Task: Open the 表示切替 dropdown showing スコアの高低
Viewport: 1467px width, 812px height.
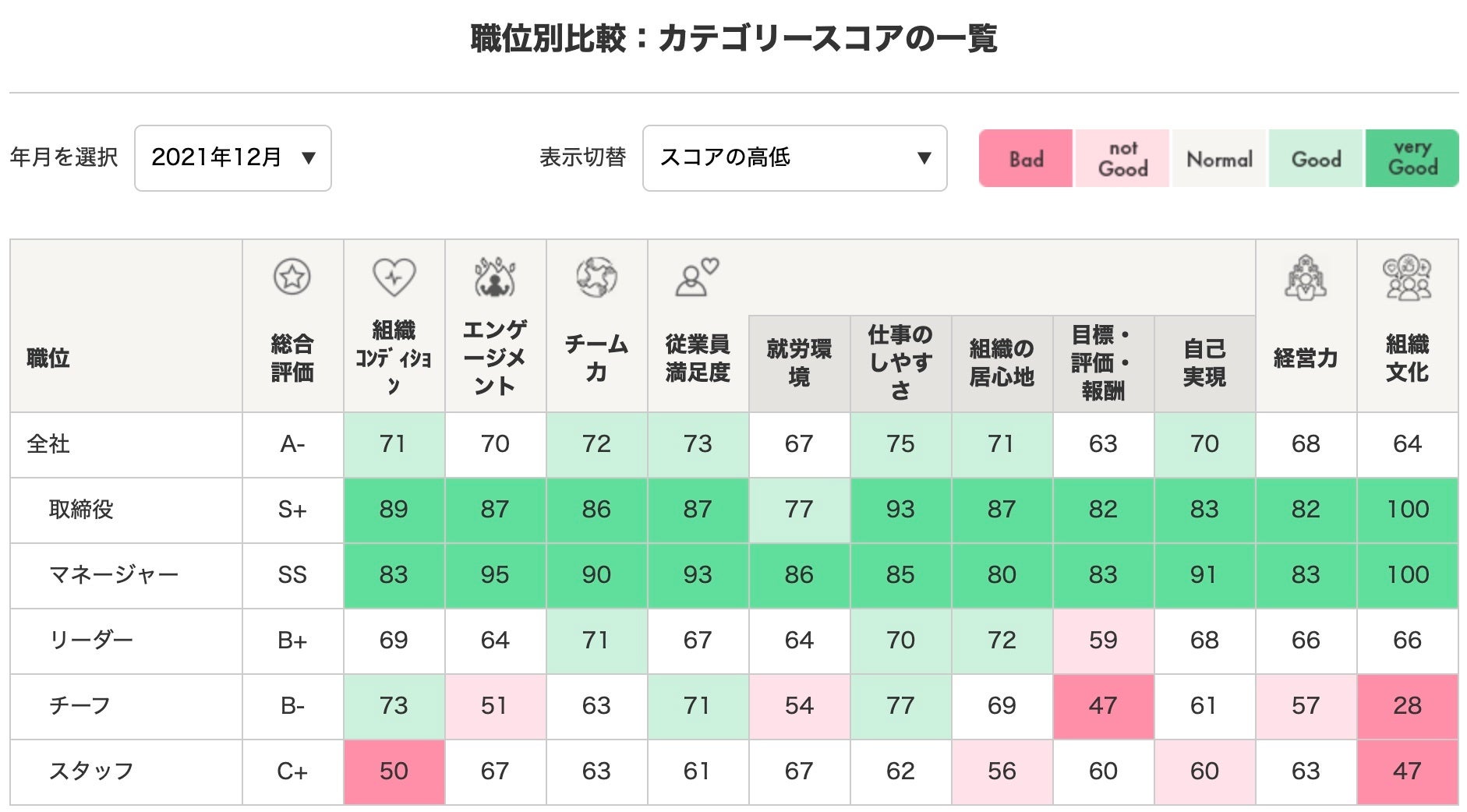Action: [x=794, y=158]
